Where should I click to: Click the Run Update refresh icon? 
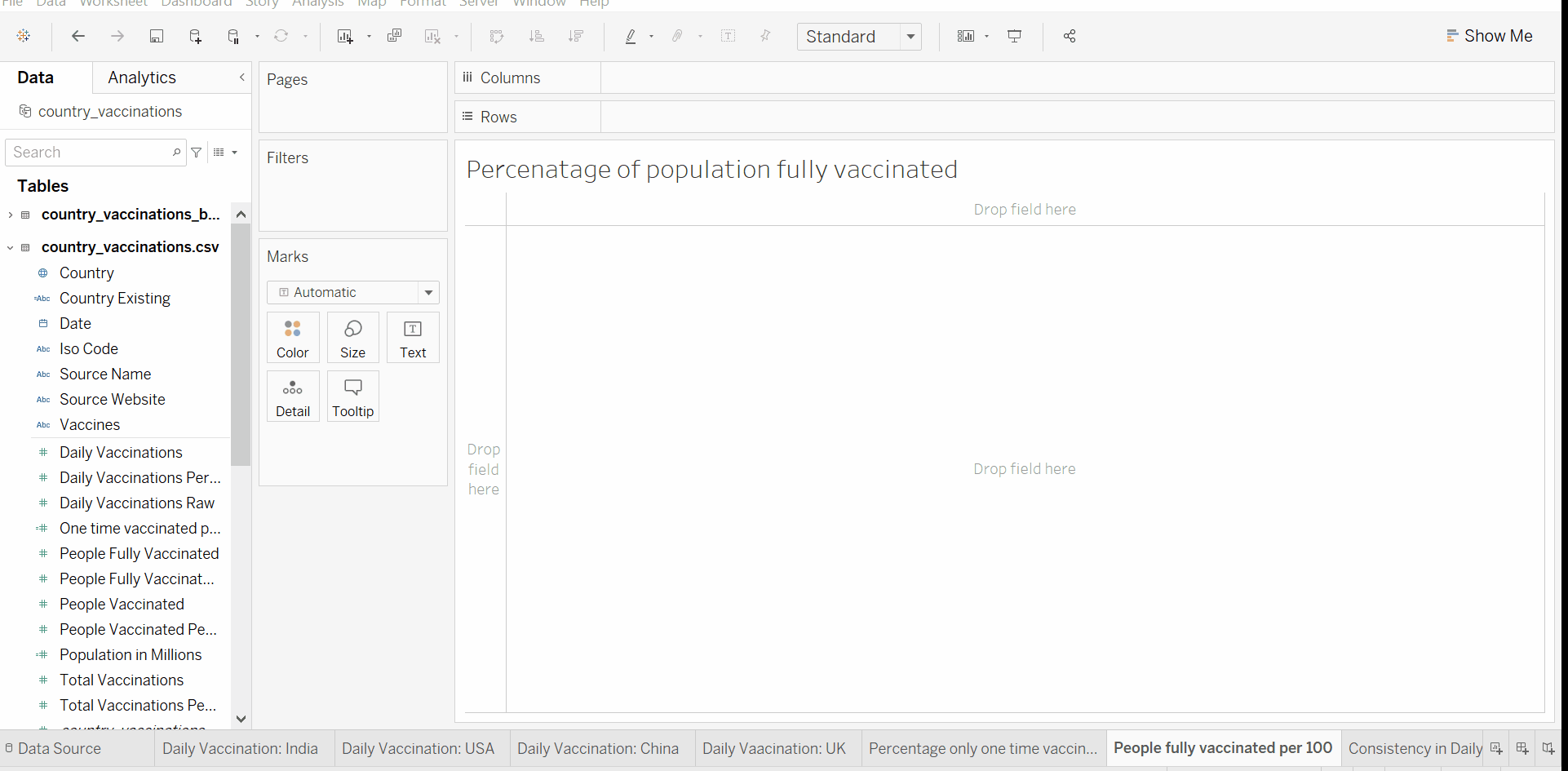pyautogui.click(x=281, y=36)
